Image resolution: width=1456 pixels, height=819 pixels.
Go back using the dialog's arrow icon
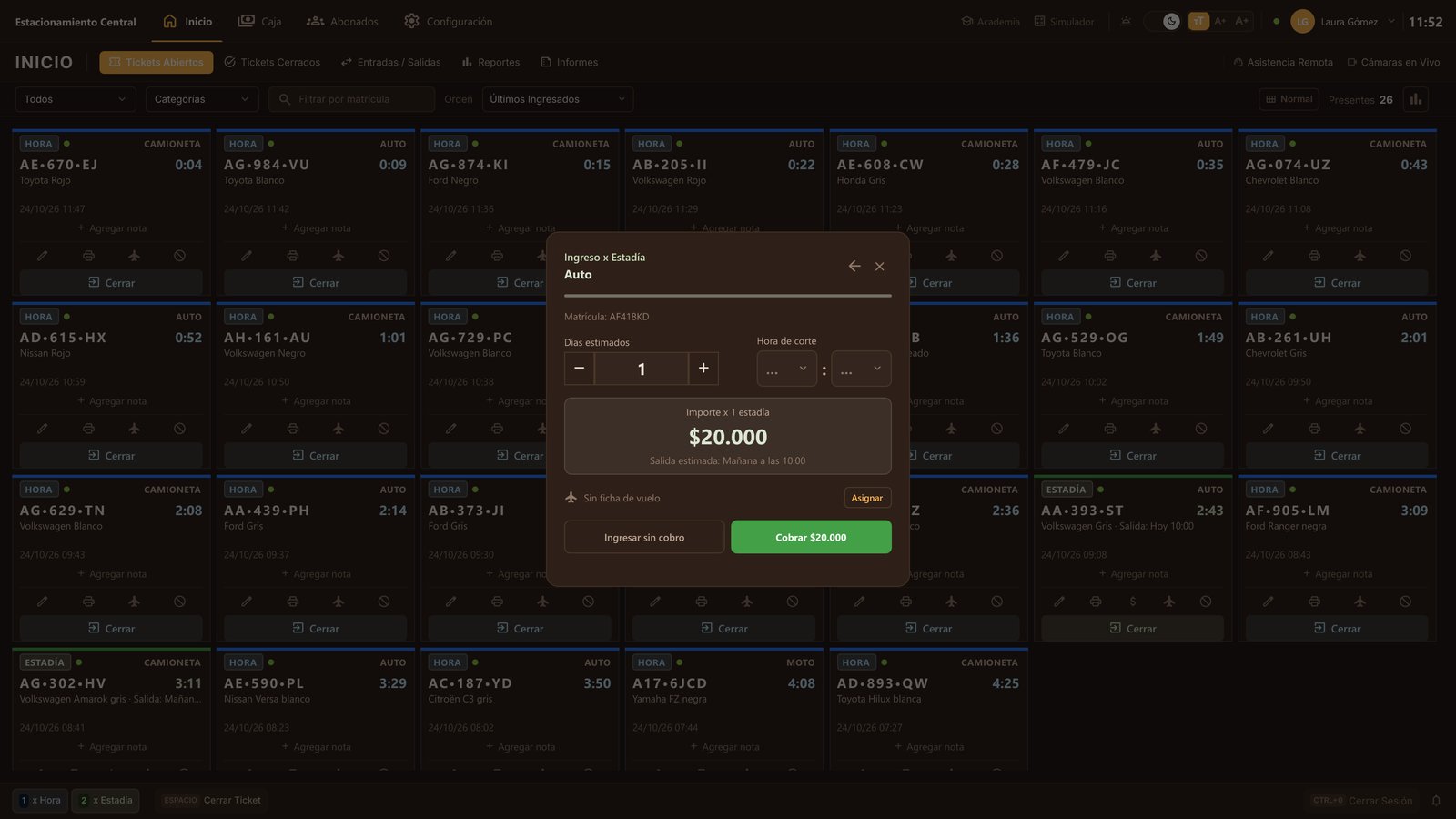tap(854, 267)
